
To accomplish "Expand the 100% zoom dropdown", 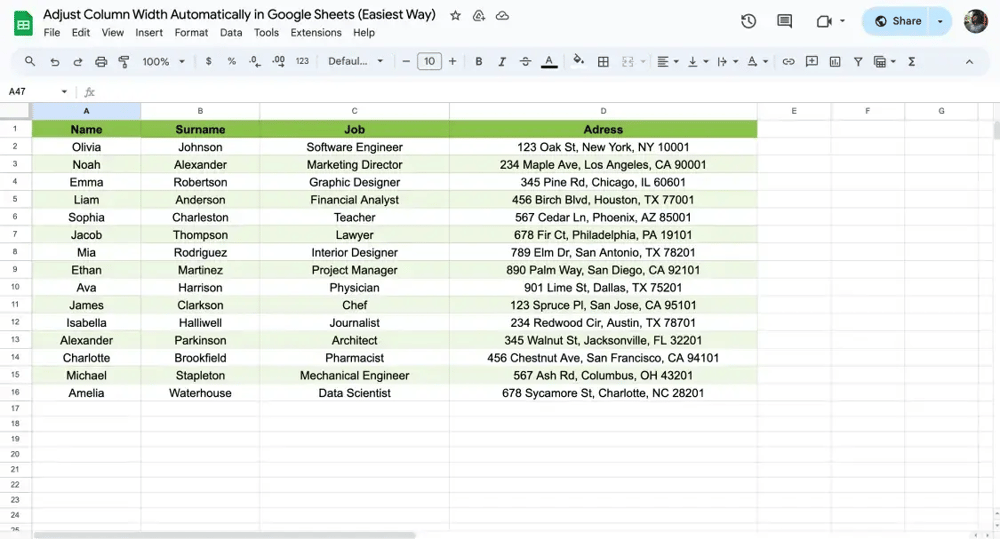I will point(164,62).
